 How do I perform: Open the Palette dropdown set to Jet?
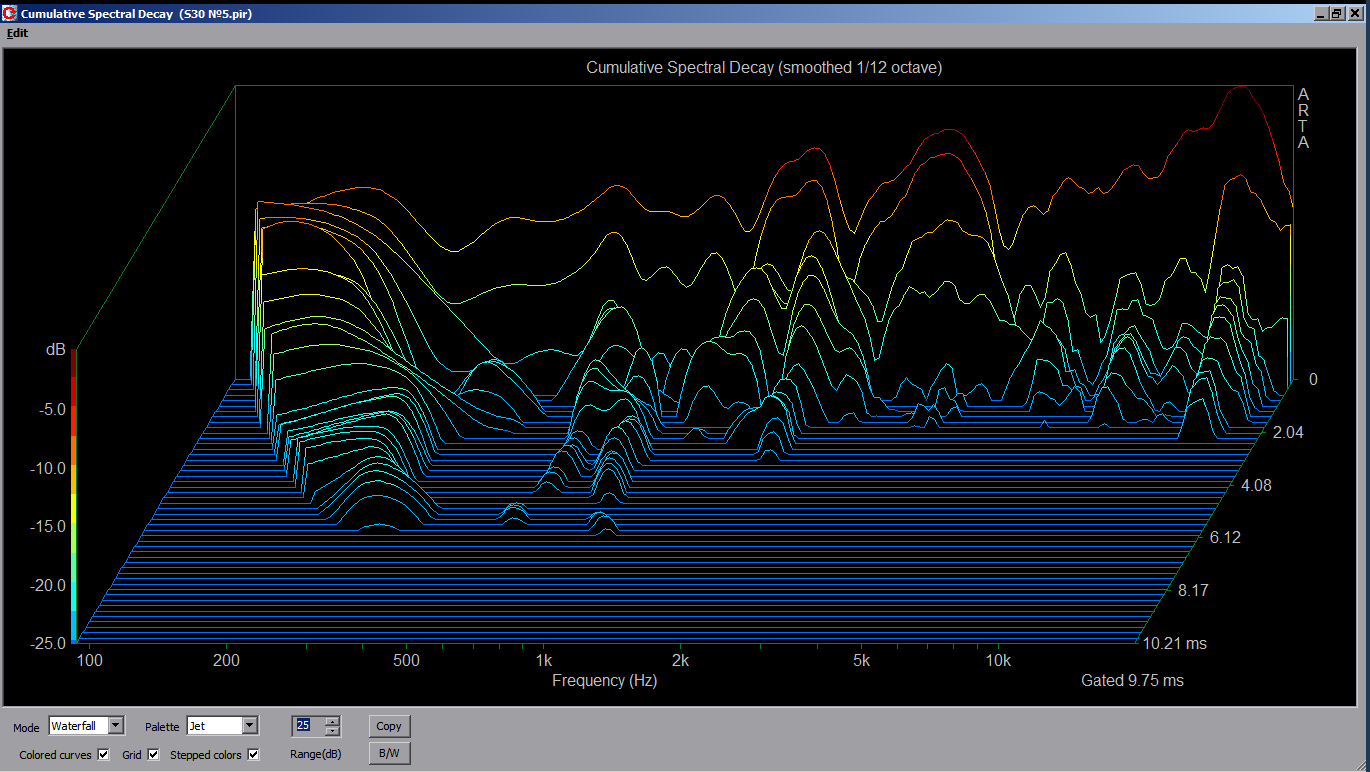point(250,726)
